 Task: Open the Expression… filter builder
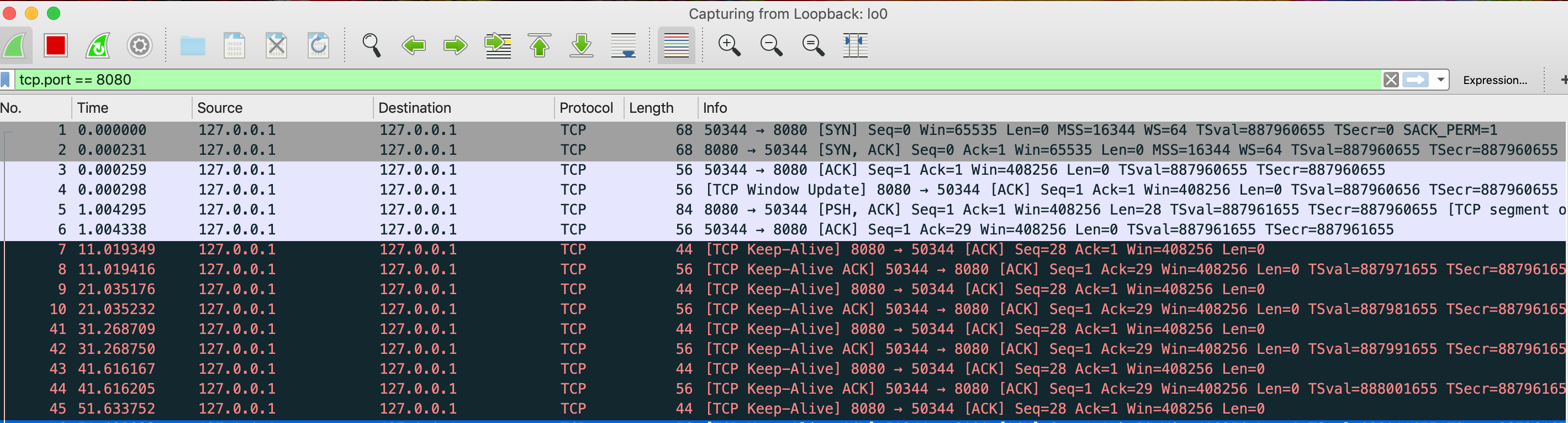coord(1495,80)
